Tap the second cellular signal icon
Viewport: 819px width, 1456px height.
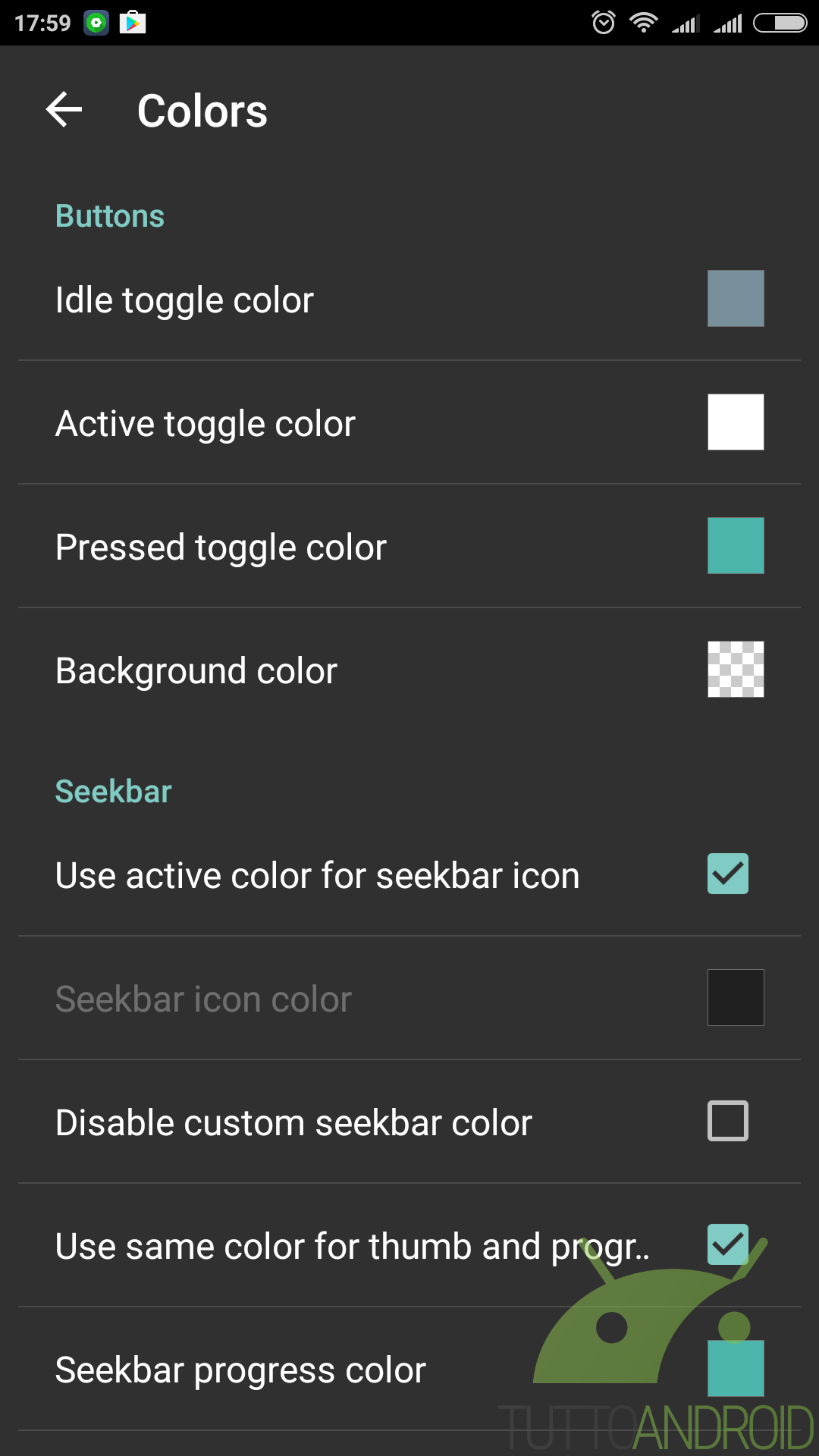(x=727, y=24)
